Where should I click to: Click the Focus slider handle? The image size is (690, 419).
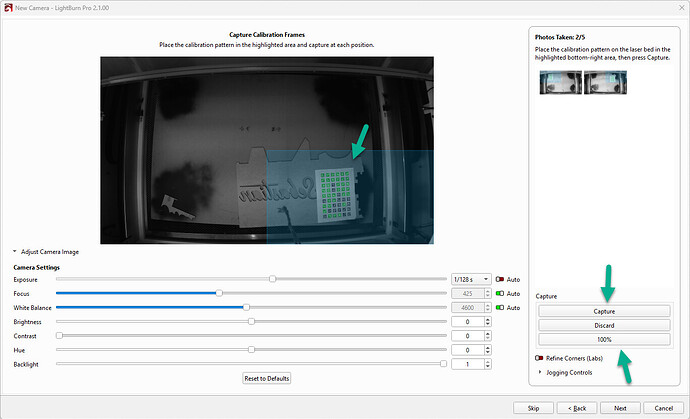pos(219,293)
